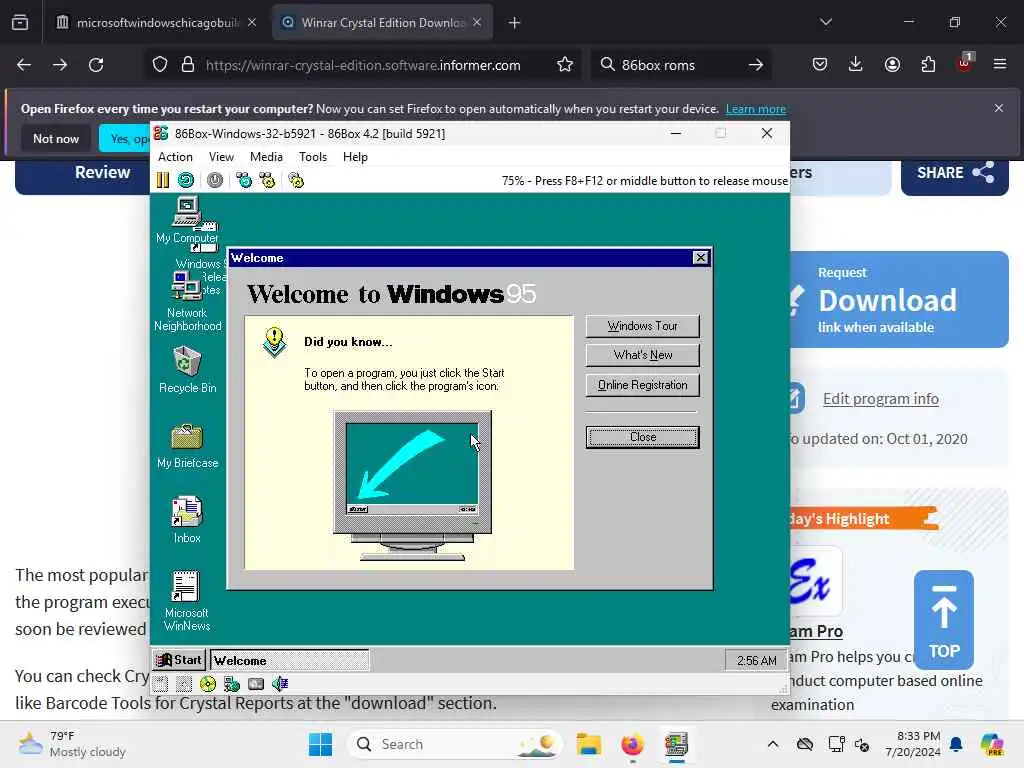The image size is (1024, 768).
Task: Open 86Box settings with the gear icon
Action: click(x=296, y=180)
